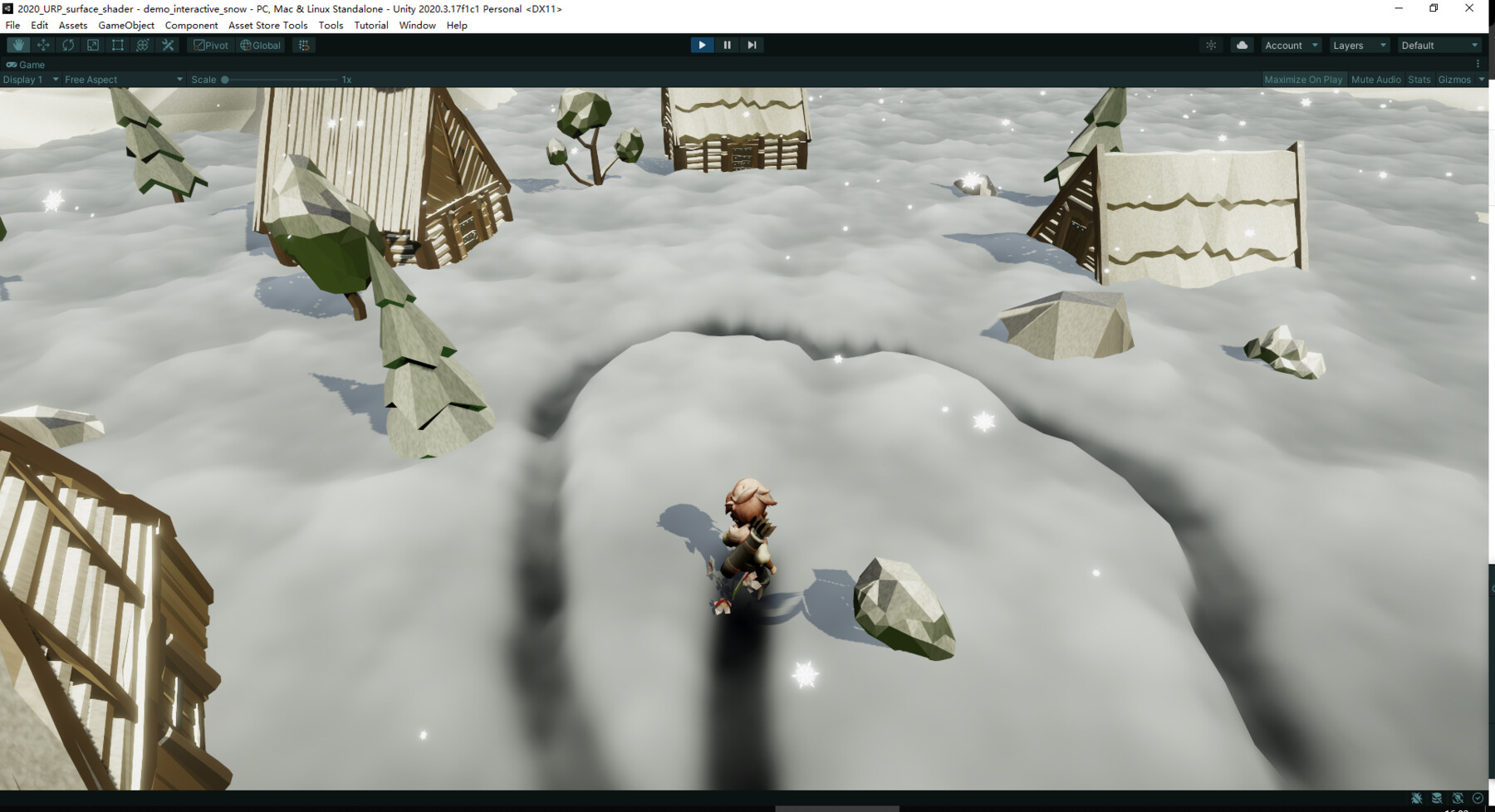
Task: Activate the Transform tool
Action: click(142, 45)
